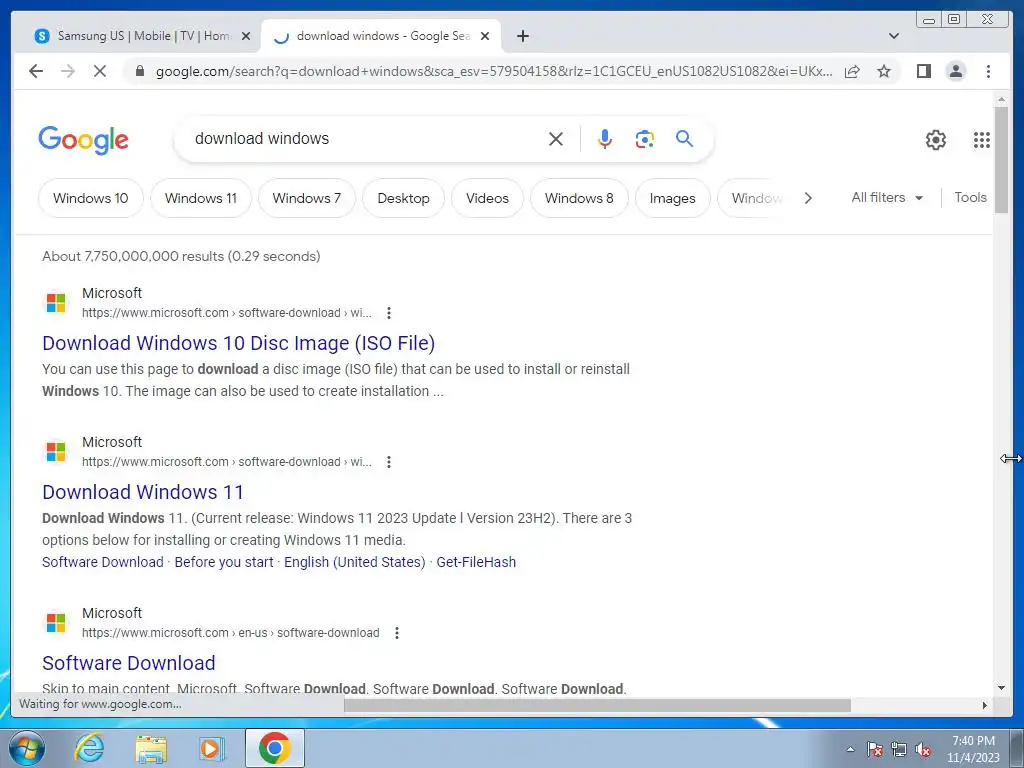Image resolution: width=1024 pixels, height=768 pixels.
Task: Clear the search box with X icon
Action: (x=556, y=138)
